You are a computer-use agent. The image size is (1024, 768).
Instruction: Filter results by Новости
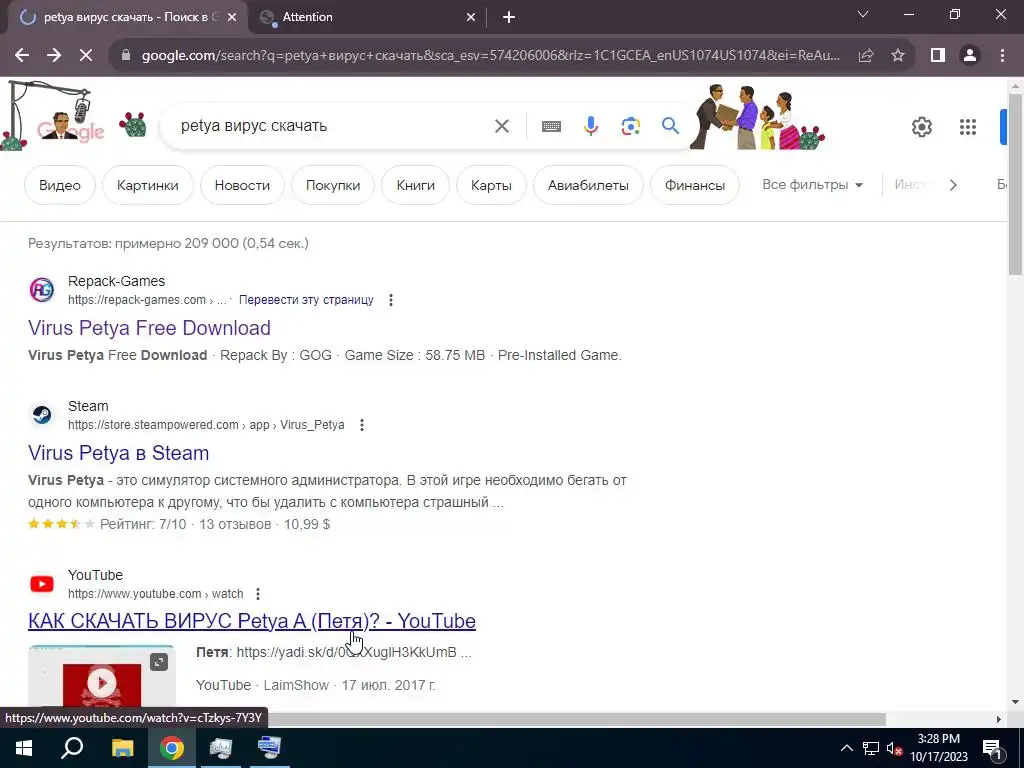[x=242, y=185]
